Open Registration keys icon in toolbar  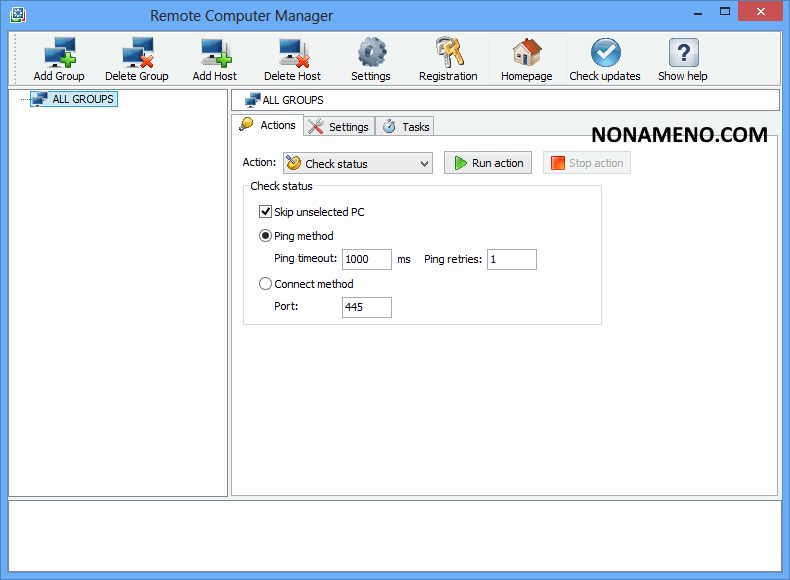click(448, 53)
